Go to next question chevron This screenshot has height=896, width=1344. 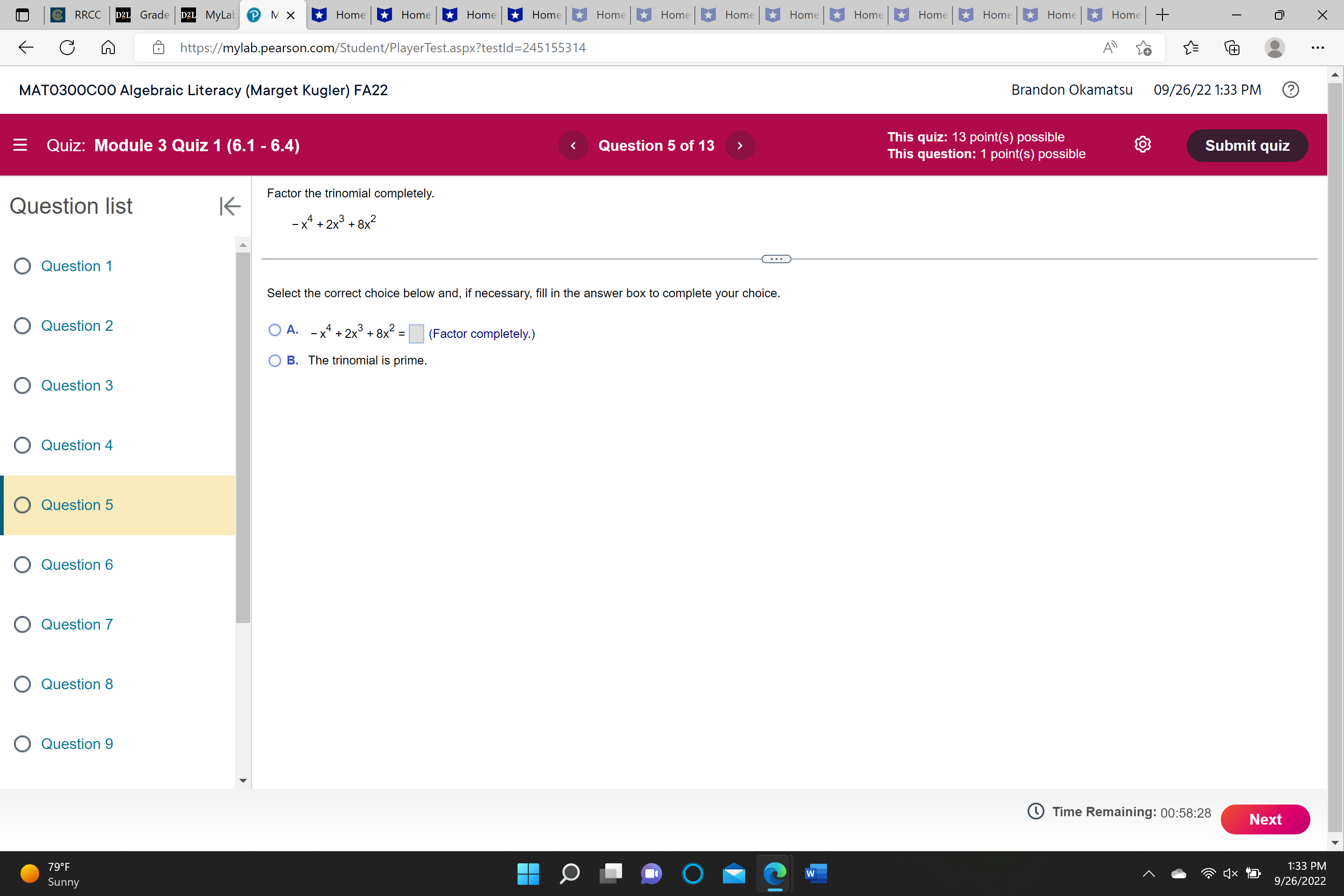(740, 146)
